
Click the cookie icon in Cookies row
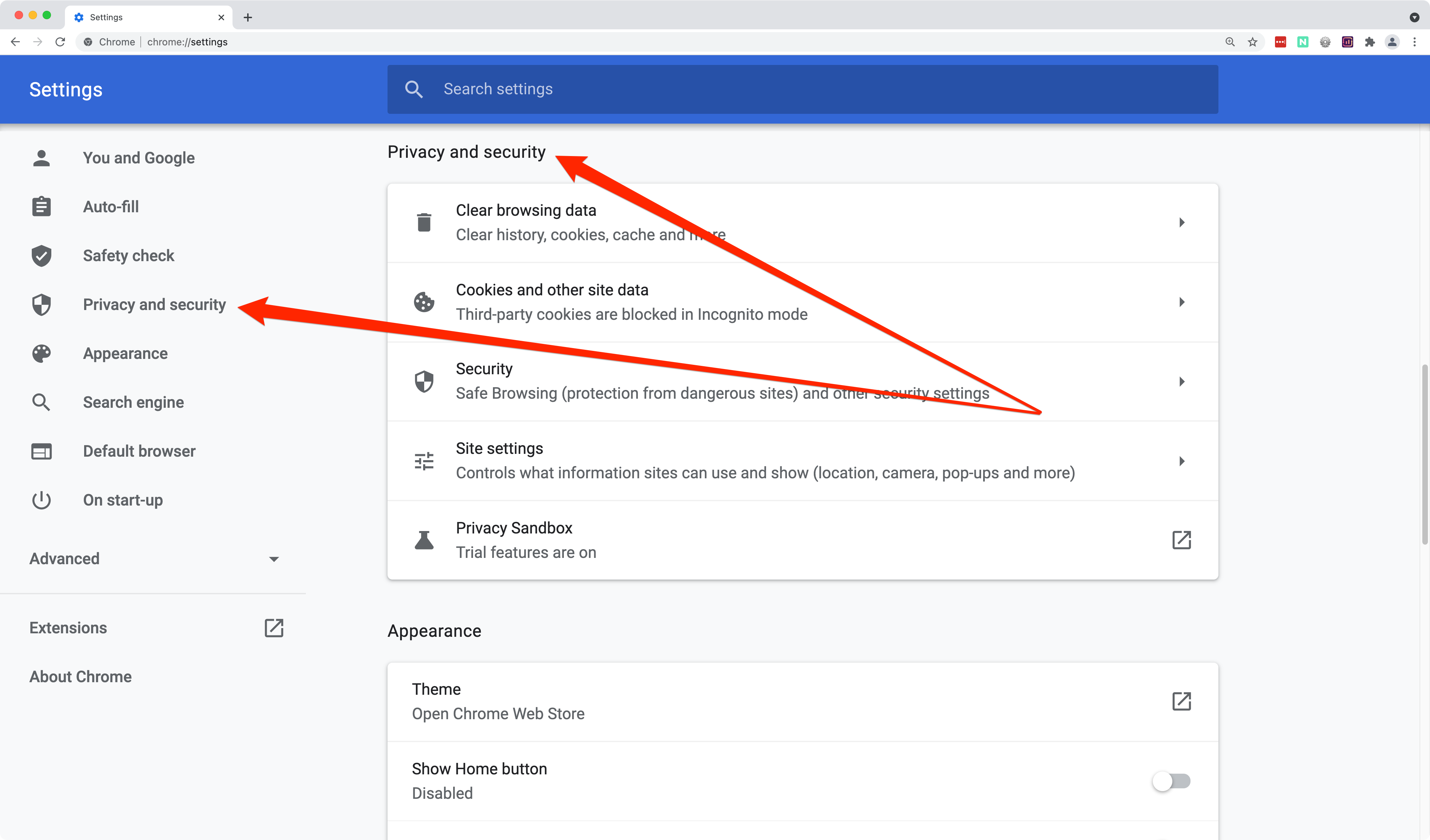424,302
